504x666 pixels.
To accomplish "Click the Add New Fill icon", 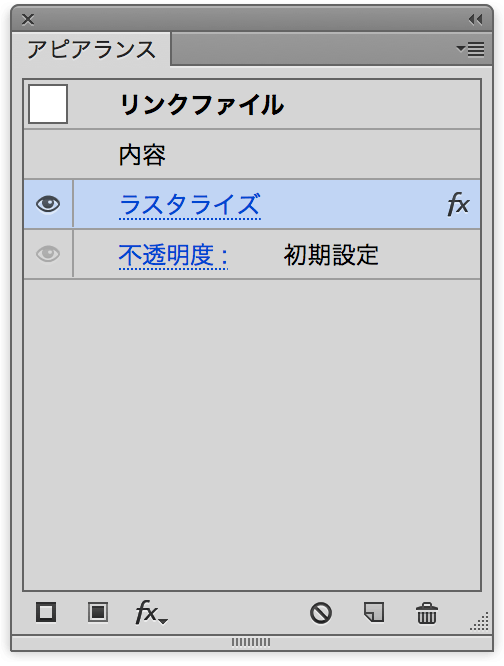I will pos(98,612).
